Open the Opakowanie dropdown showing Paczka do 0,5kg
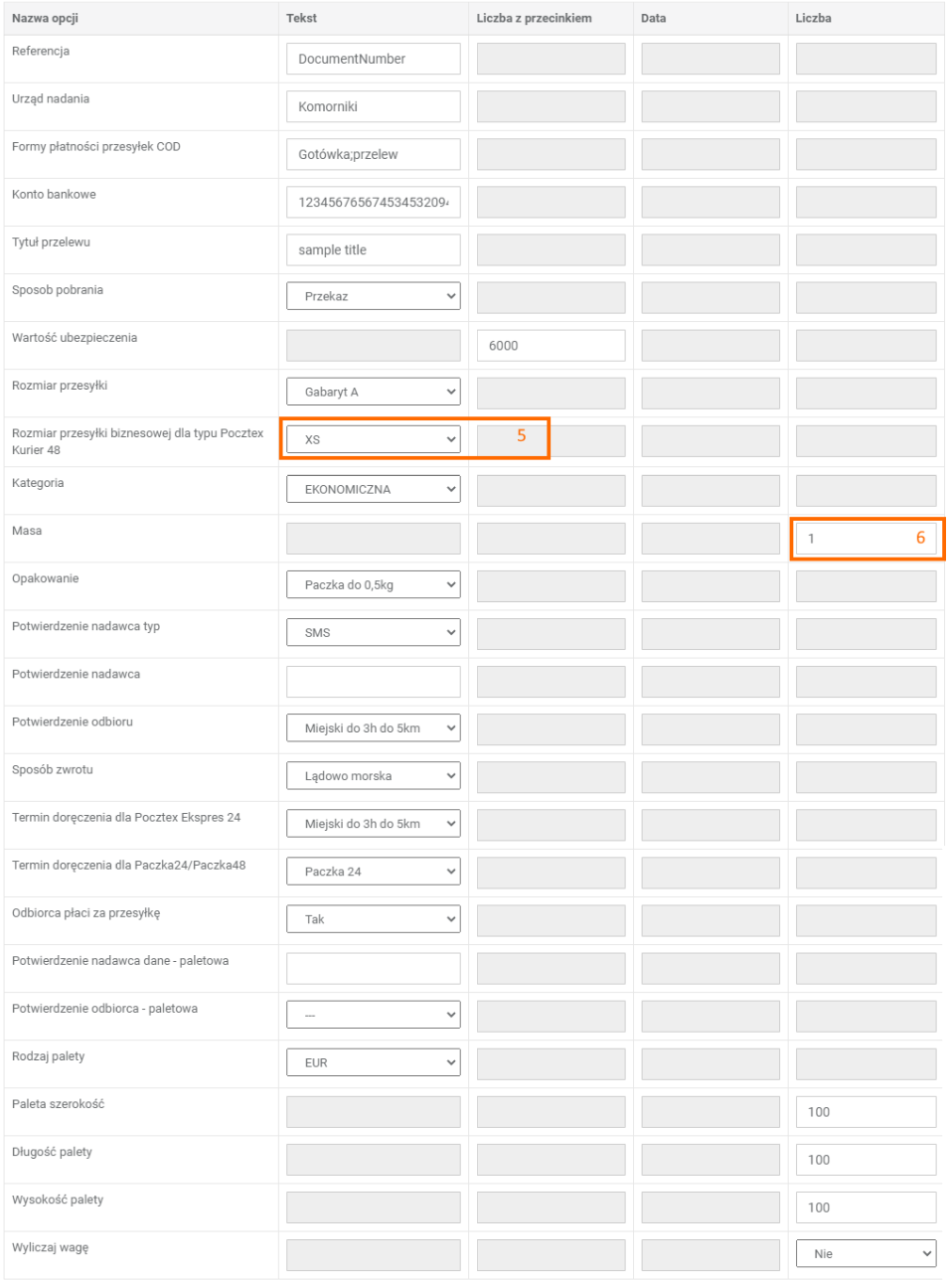The width and height of the screenshot is (952, 1284). click(373, 584)
